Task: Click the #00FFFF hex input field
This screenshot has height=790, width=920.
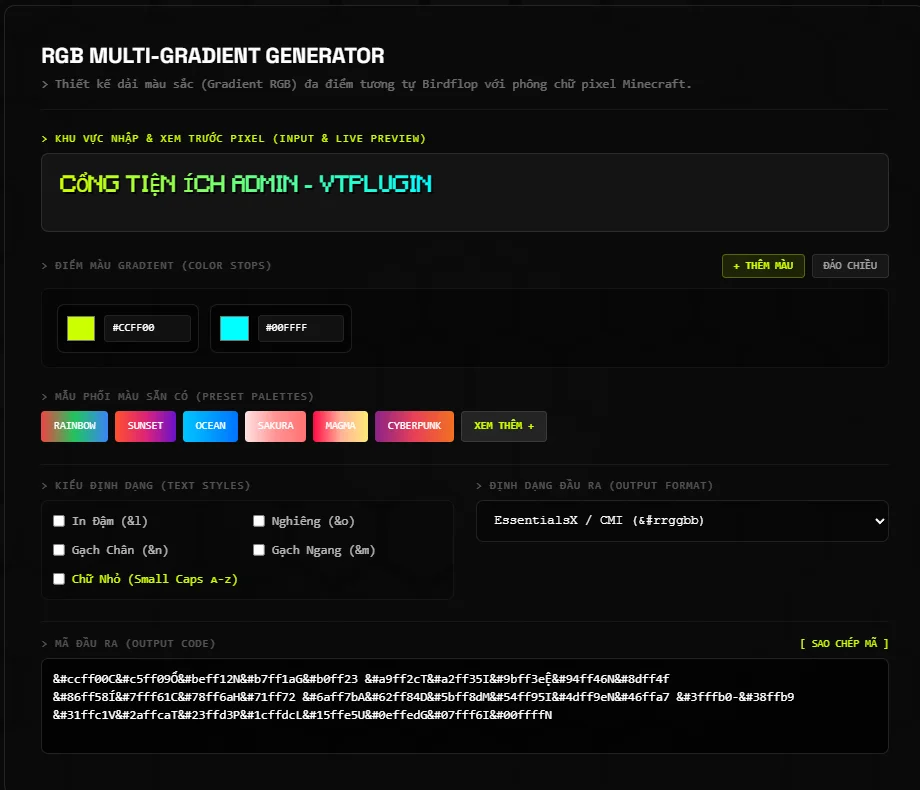Action: tap(300, 328)
